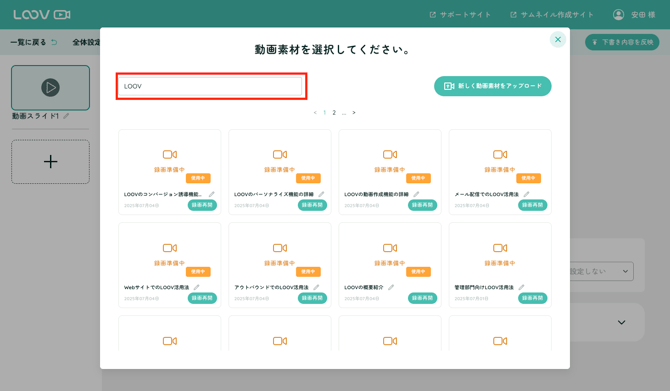
Task: Edit name of LOOVの動画作成機能の詳細 video
Action: coord(416,194)
